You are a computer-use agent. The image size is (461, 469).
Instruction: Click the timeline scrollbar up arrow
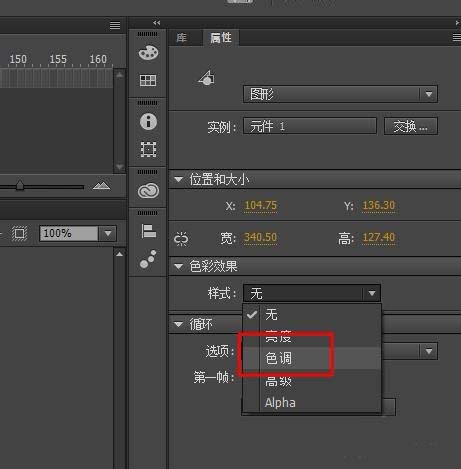(120, 75)
